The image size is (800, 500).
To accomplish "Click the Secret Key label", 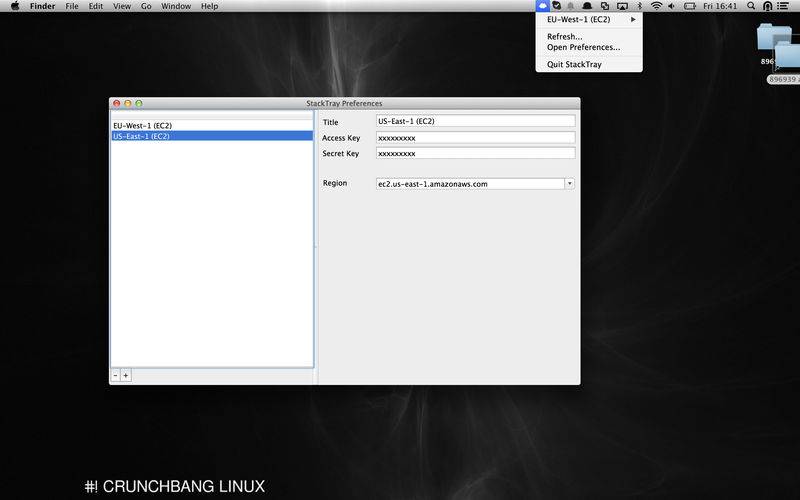I will click(341, 153).
